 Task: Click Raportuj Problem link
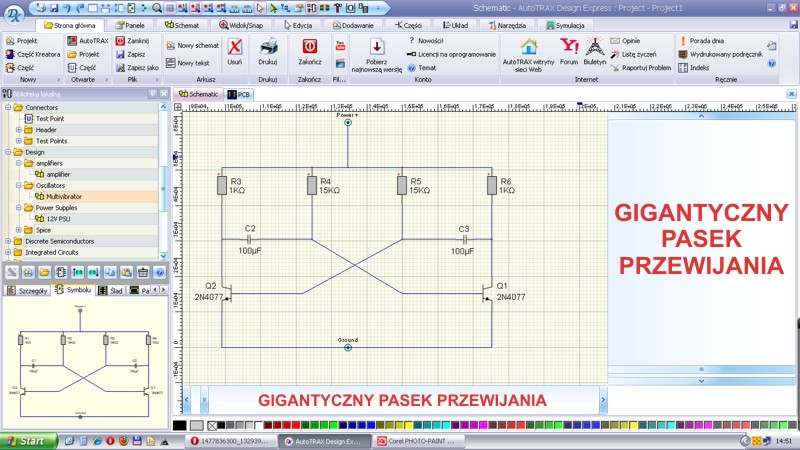click(x=645, y=68)
